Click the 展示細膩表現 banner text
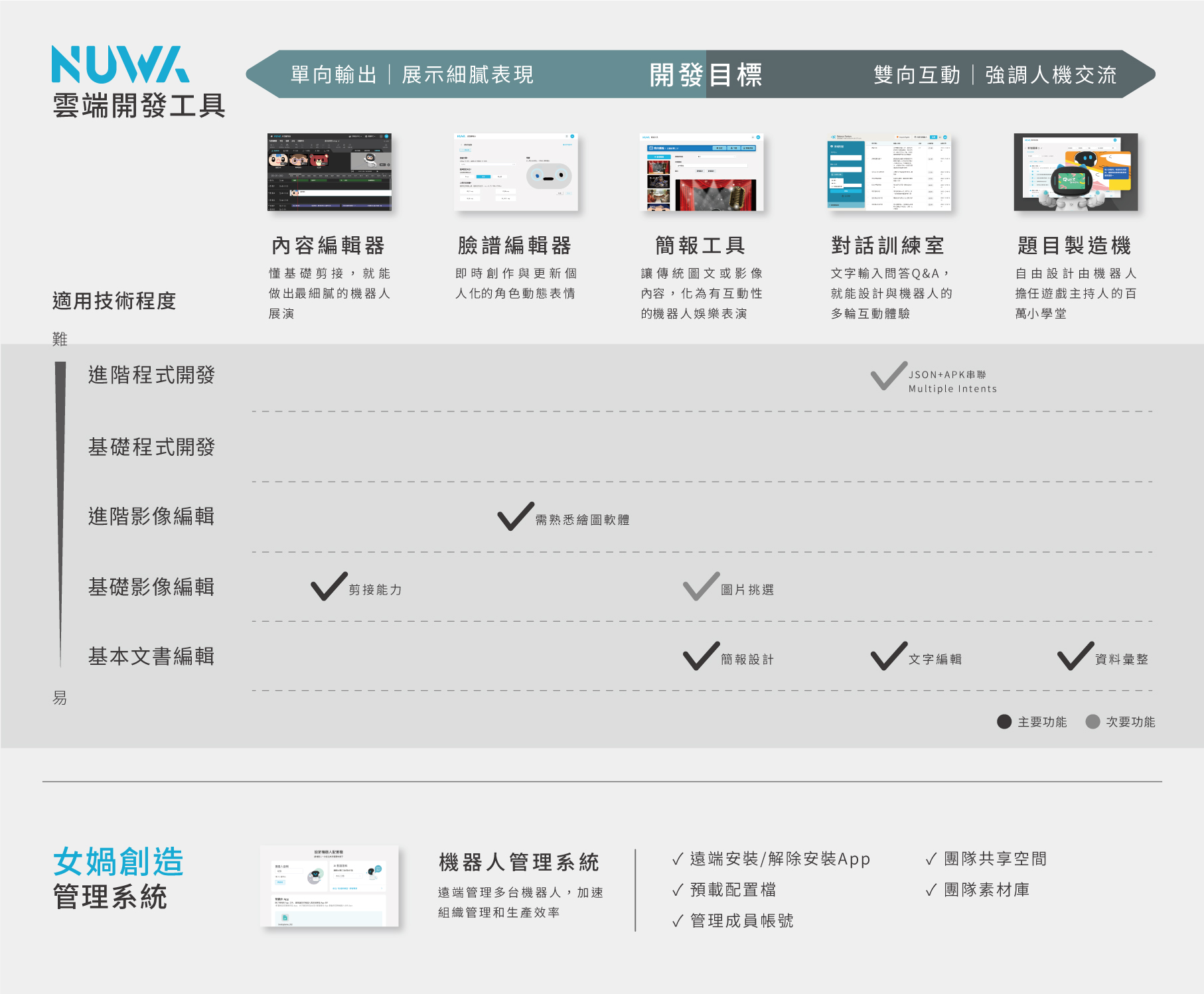 (468, 74)
